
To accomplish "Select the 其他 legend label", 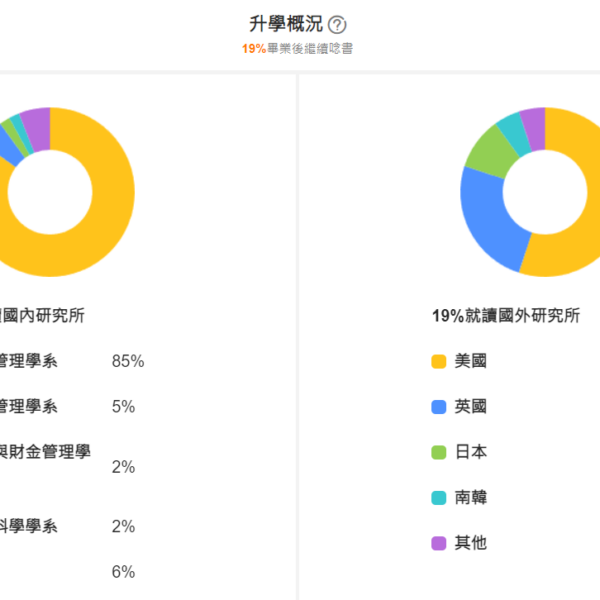I will coord(470,543).
